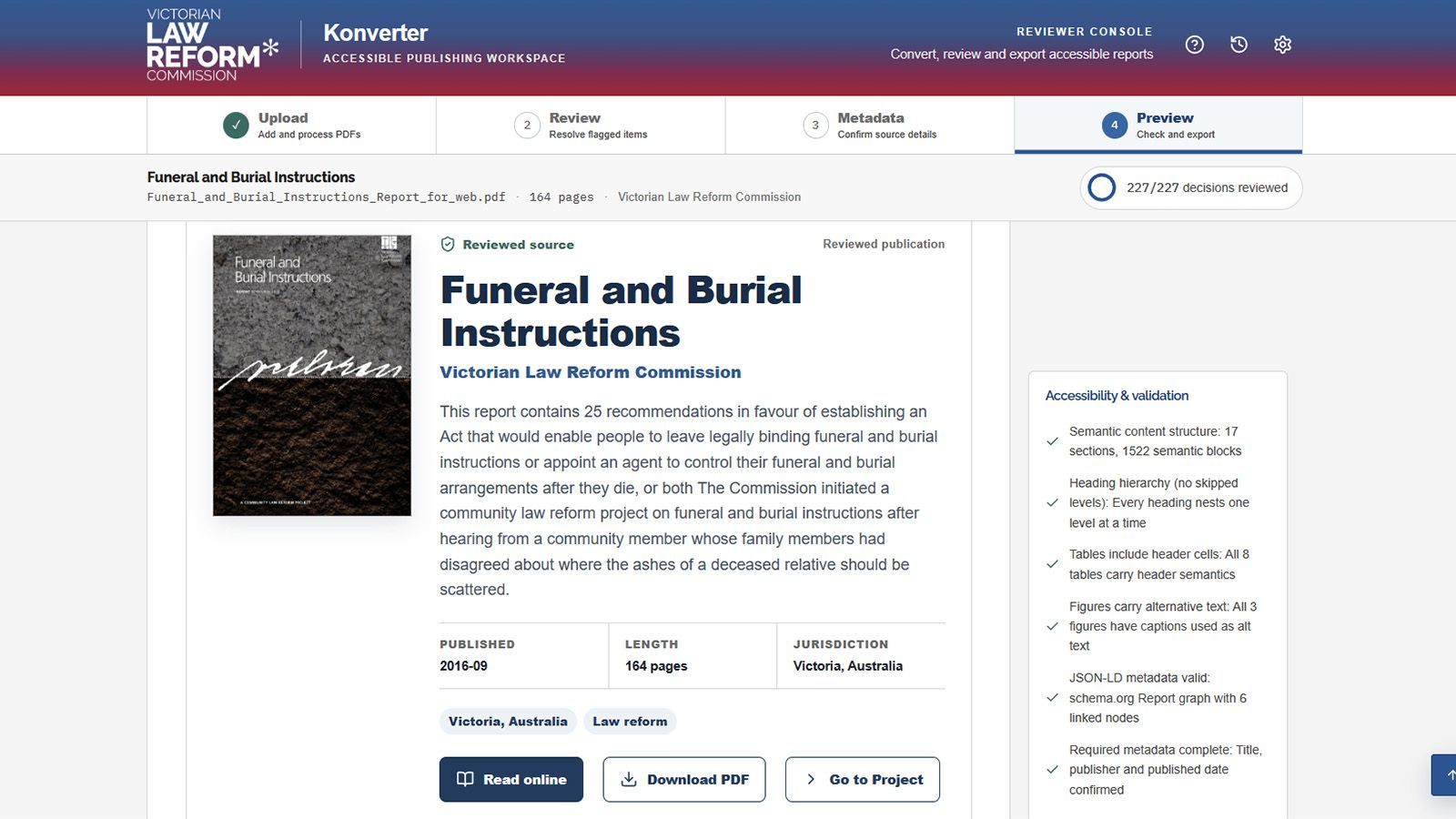Screen dimensions: 1456x819
Task: Click the Reviewed source shield icon
Action: (448, 244)
